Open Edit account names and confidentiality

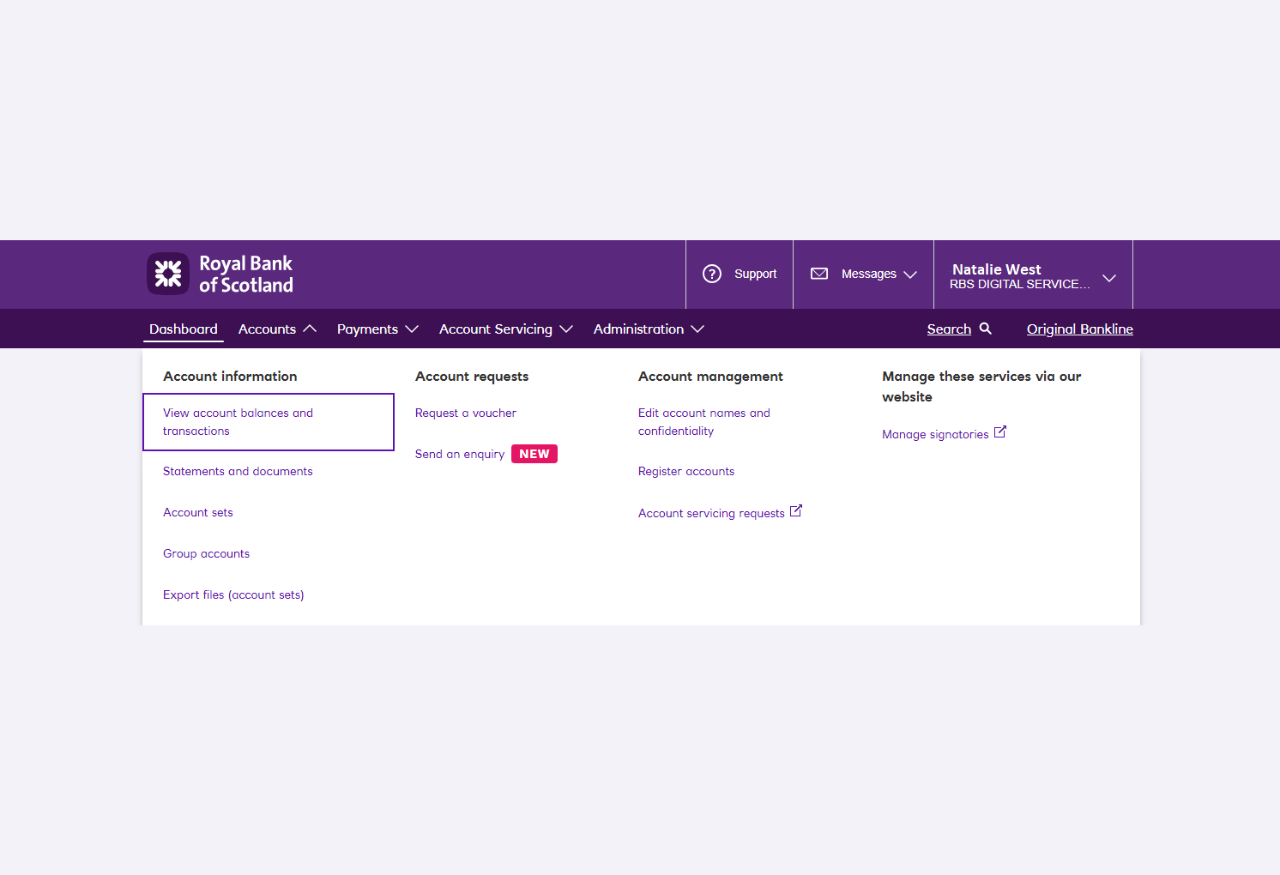coord(704,421)
